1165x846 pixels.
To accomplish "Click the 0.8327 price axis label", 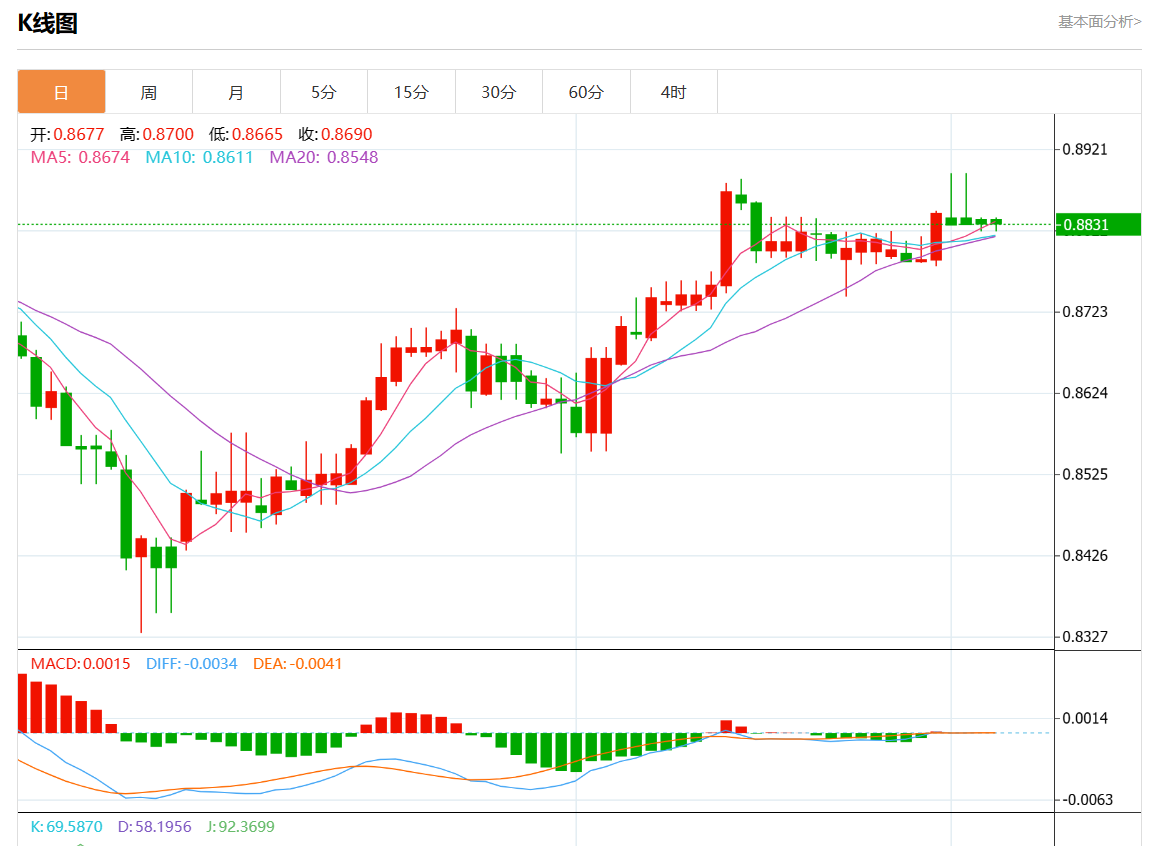I will point(1085,637).
